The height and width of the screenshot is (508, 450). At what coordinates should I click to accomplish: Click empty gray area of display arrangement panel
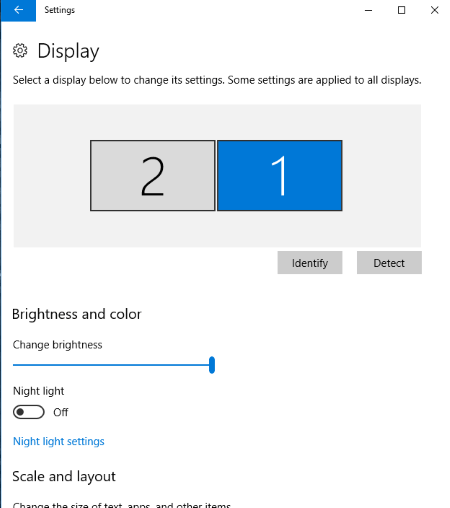[380, 177]
